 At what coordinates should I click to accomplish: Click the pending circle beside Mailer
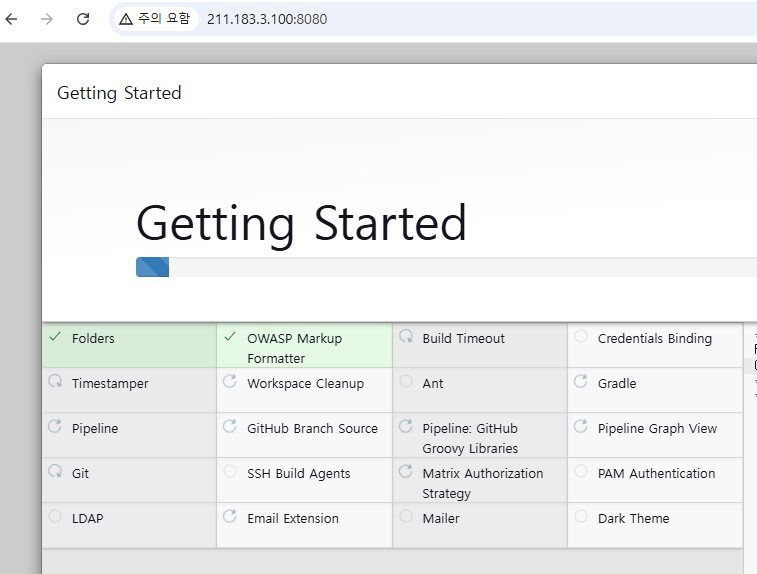click(x=406, y=516)
